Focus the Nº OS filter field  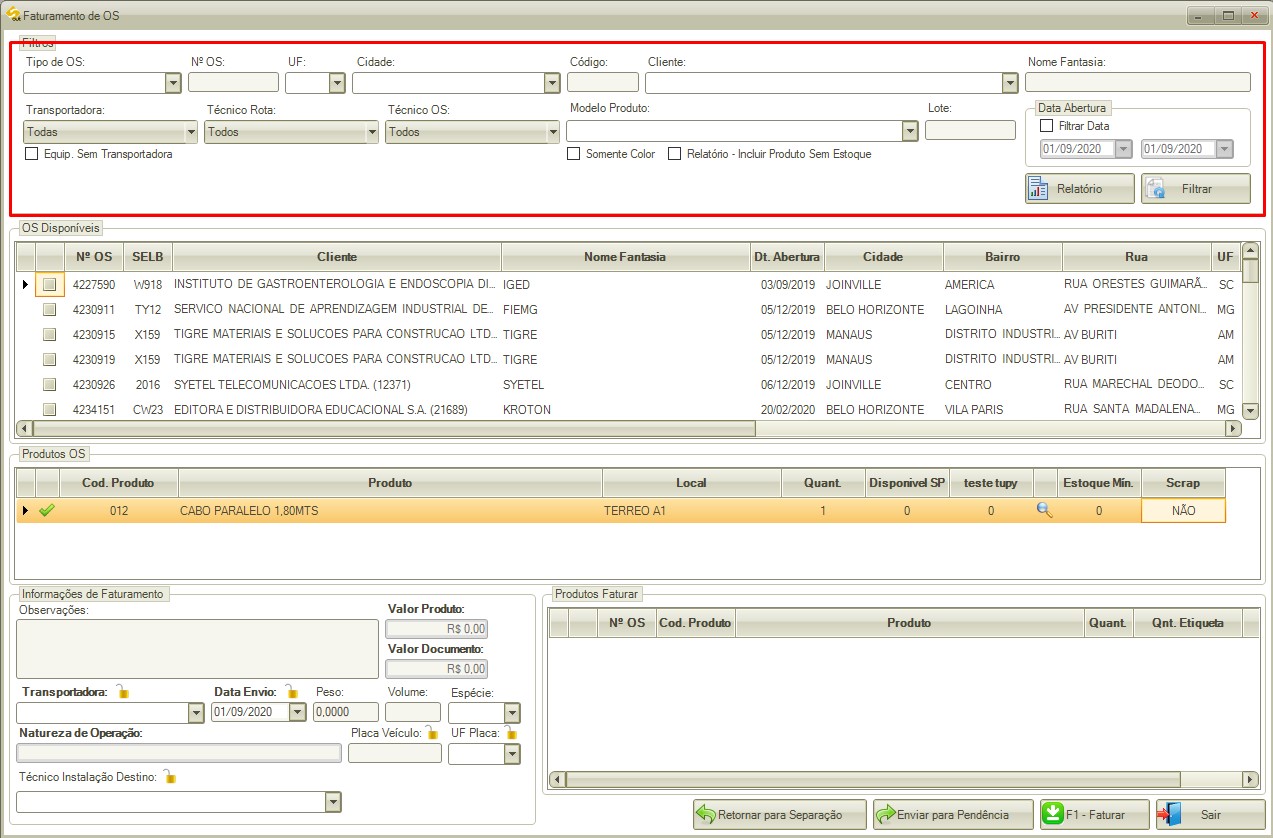click(233, 83)
